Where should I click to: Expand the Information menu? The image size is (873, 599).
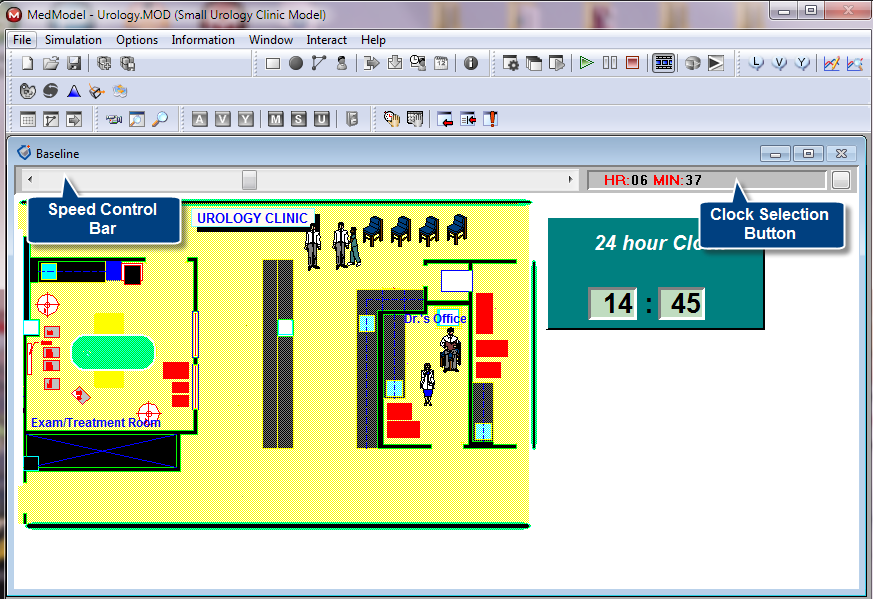click(203, 40)
